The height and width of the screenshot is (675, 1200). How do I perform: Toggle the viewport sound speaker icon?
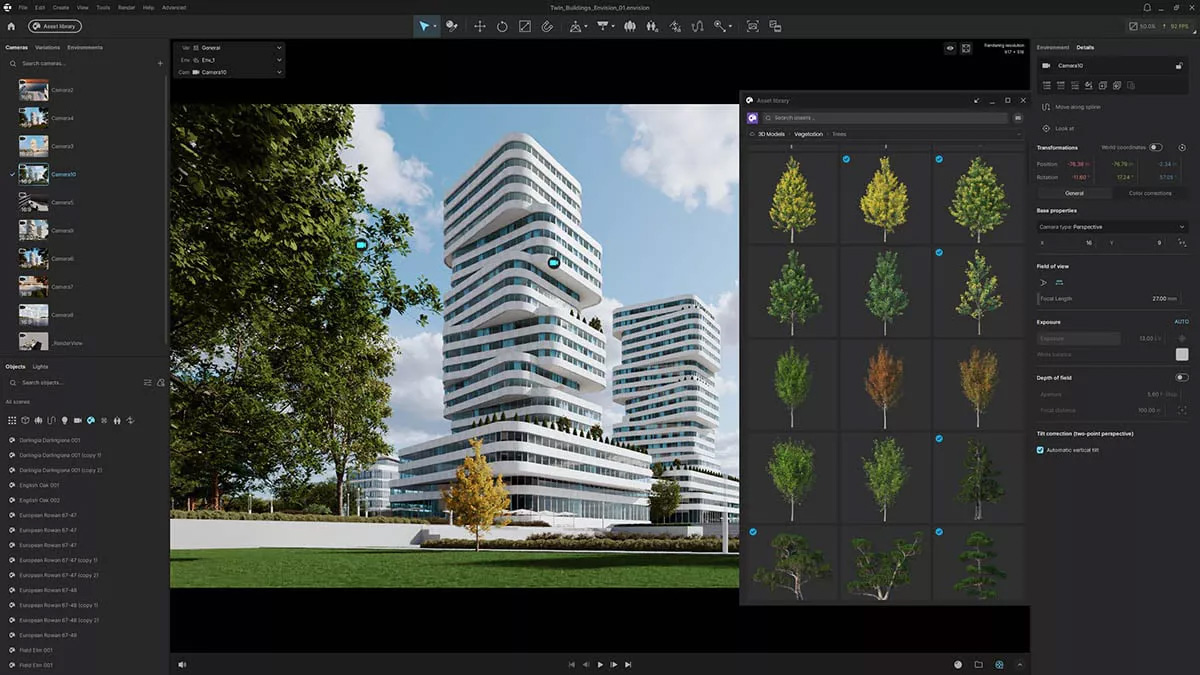(182, 664)
